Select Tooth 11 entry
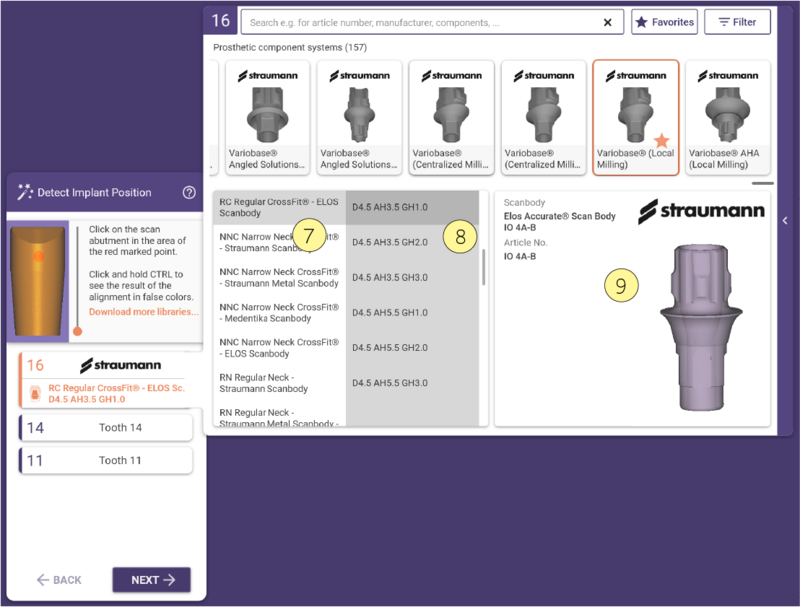The image size is (800, 607). pyautogui.click(x=106, y=461)
